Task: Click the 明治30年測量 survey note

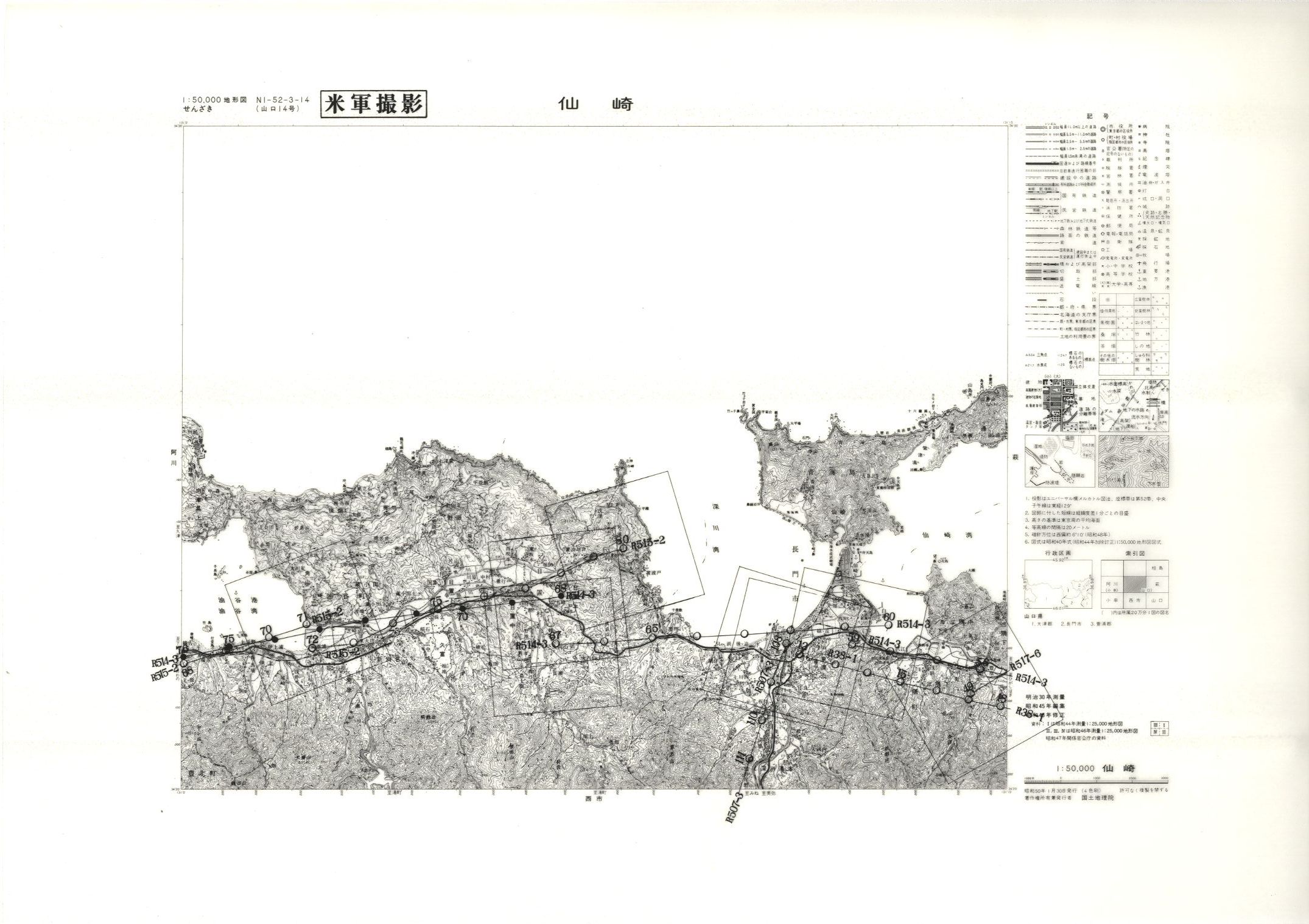Action: point(1045,697)
